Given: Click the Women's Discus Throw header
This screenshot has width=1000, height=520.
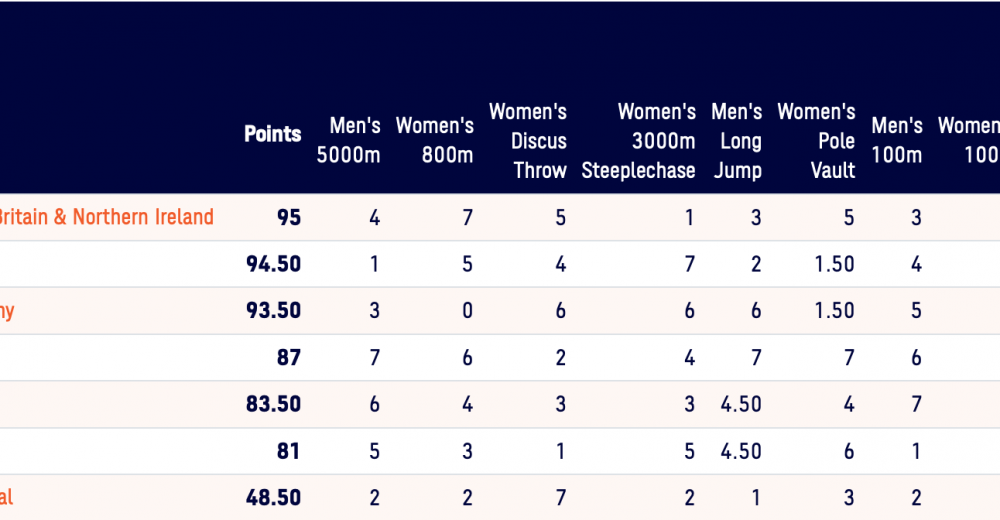Looking at the screenshot, I should click(x=528, y=141).
